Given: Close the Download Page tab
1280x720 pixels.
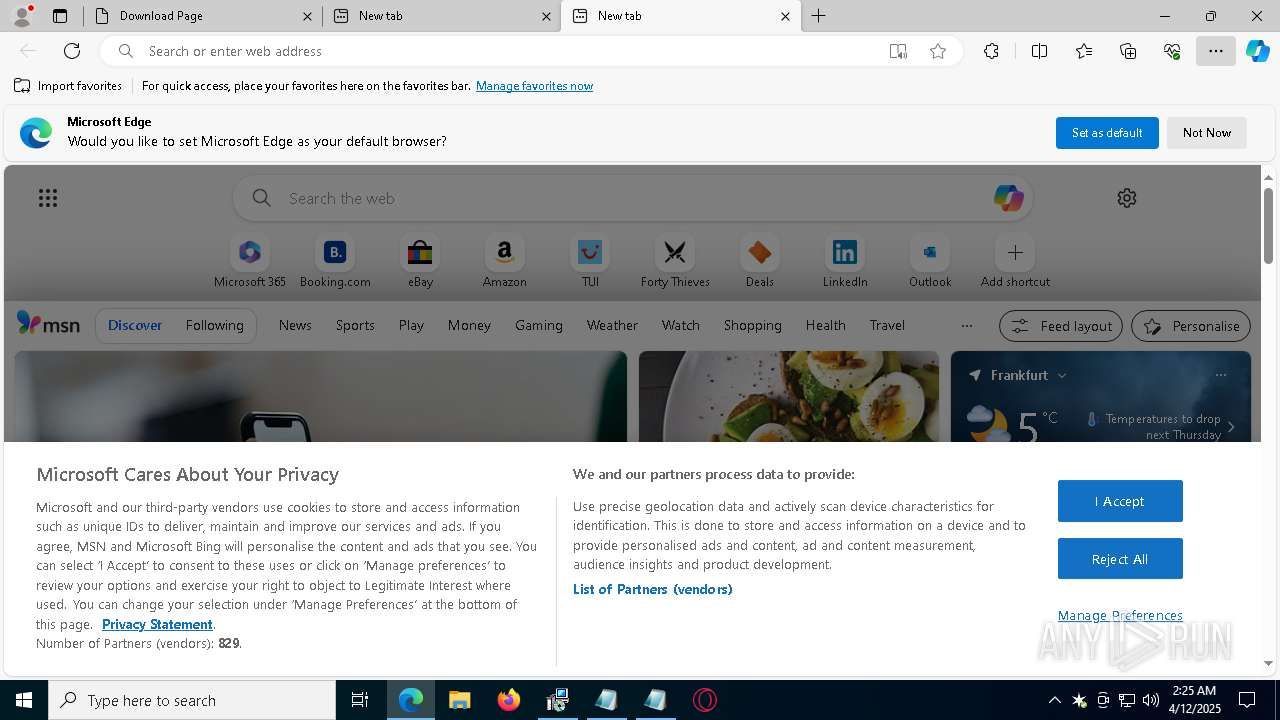Looking at the screenshot, I should click(x=307, y=16).
